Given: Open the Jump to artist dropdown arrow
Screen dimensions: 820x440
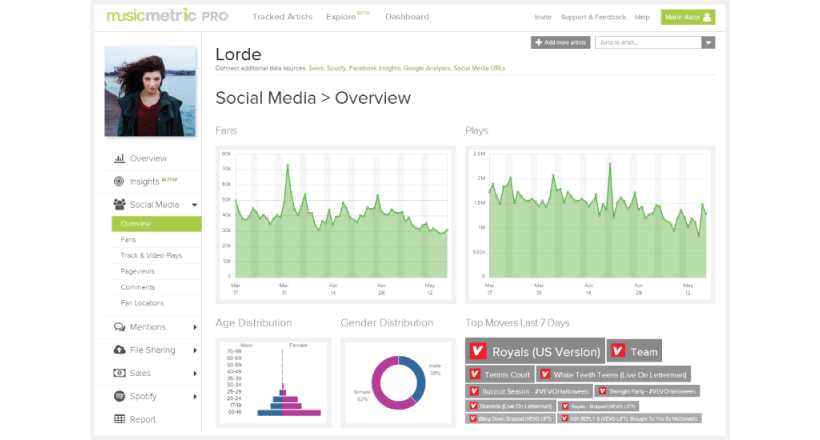Looking at the screenshot, I should (708, 42).
